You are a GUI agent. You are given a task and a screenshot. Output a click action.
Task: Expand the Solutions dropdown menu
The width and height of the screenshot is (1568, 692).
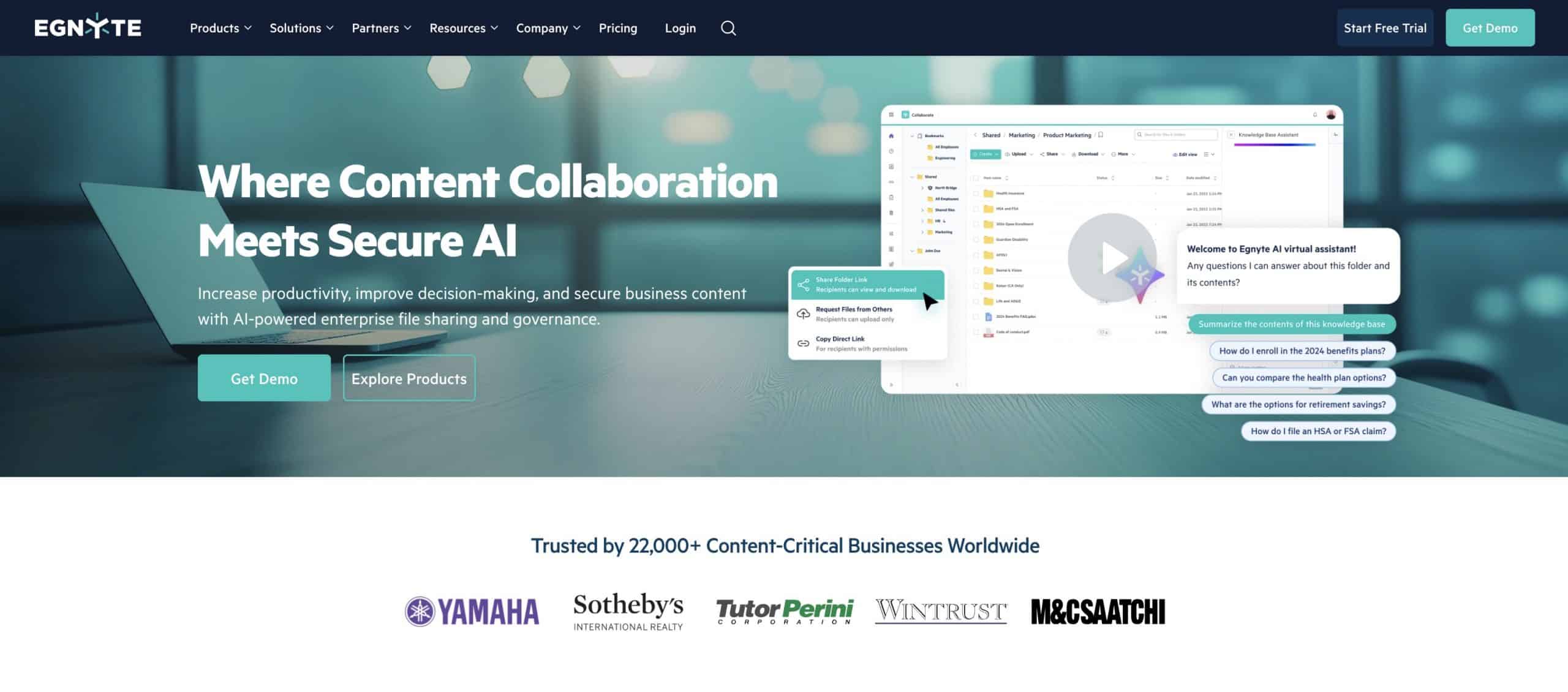[301, 28]
